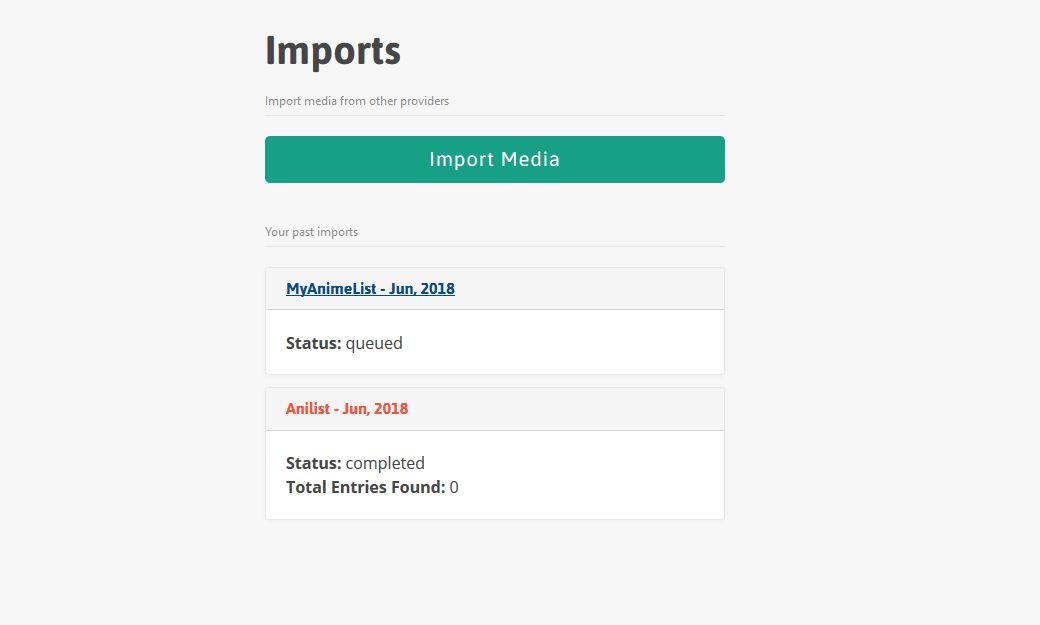This screenshot has height=625, width=1040.
Task: Select the 'Status: completed' text
Action: point(355,463)
